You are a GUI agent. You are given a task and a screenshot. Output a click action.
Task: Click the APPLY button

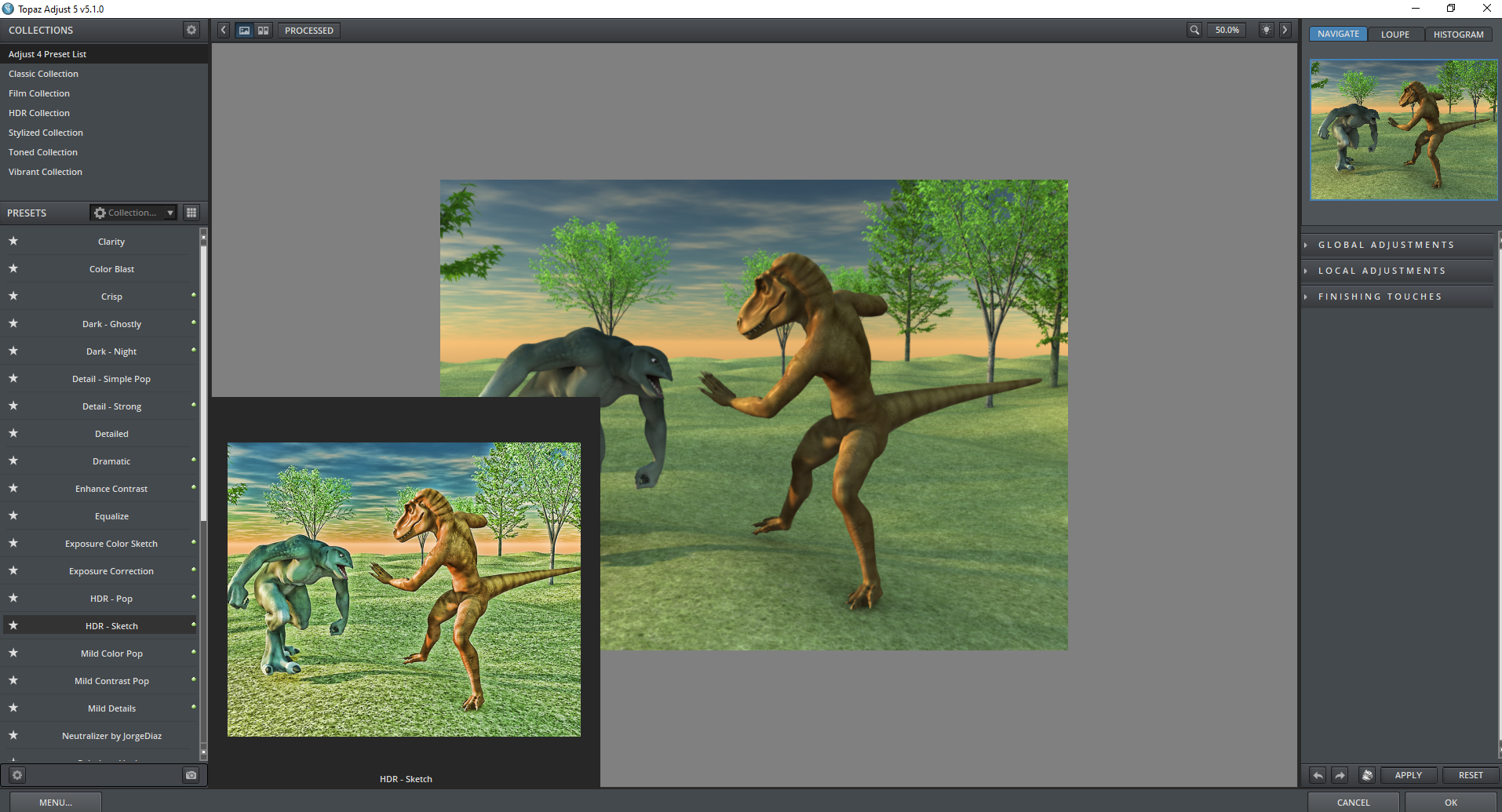[1408, 775]
